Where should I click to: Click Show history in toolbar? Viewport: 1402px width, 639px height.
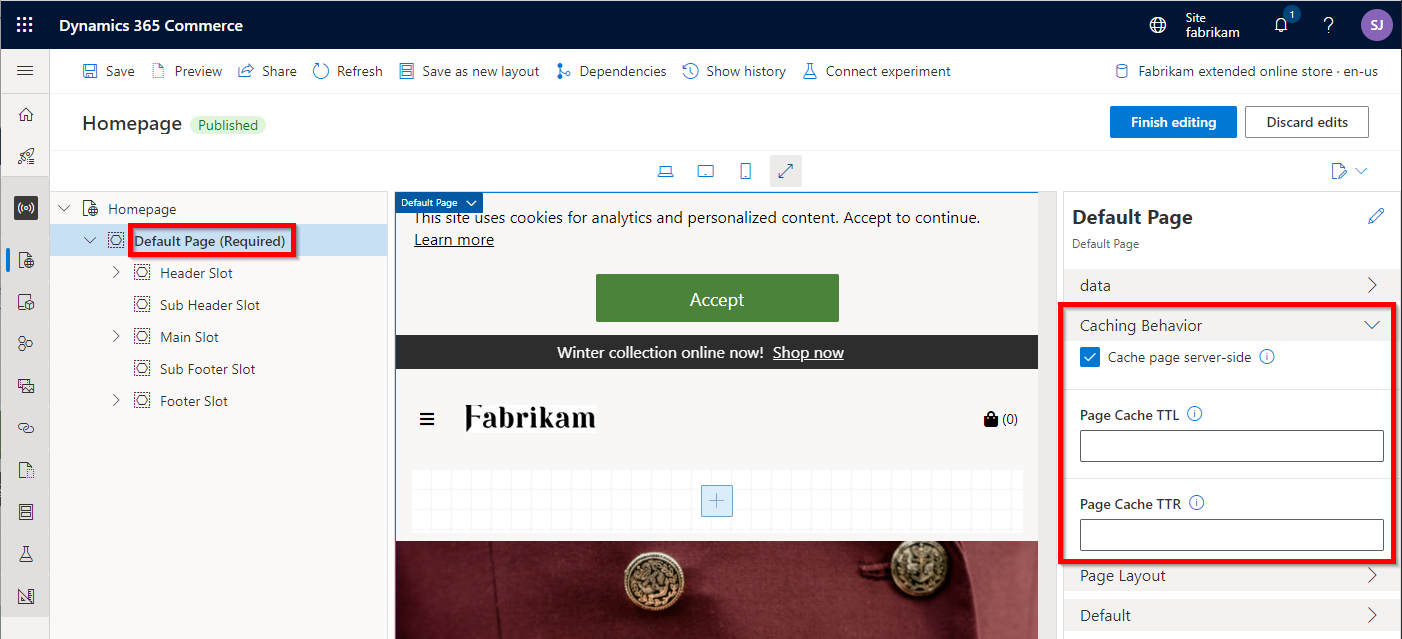click(734, 71)
